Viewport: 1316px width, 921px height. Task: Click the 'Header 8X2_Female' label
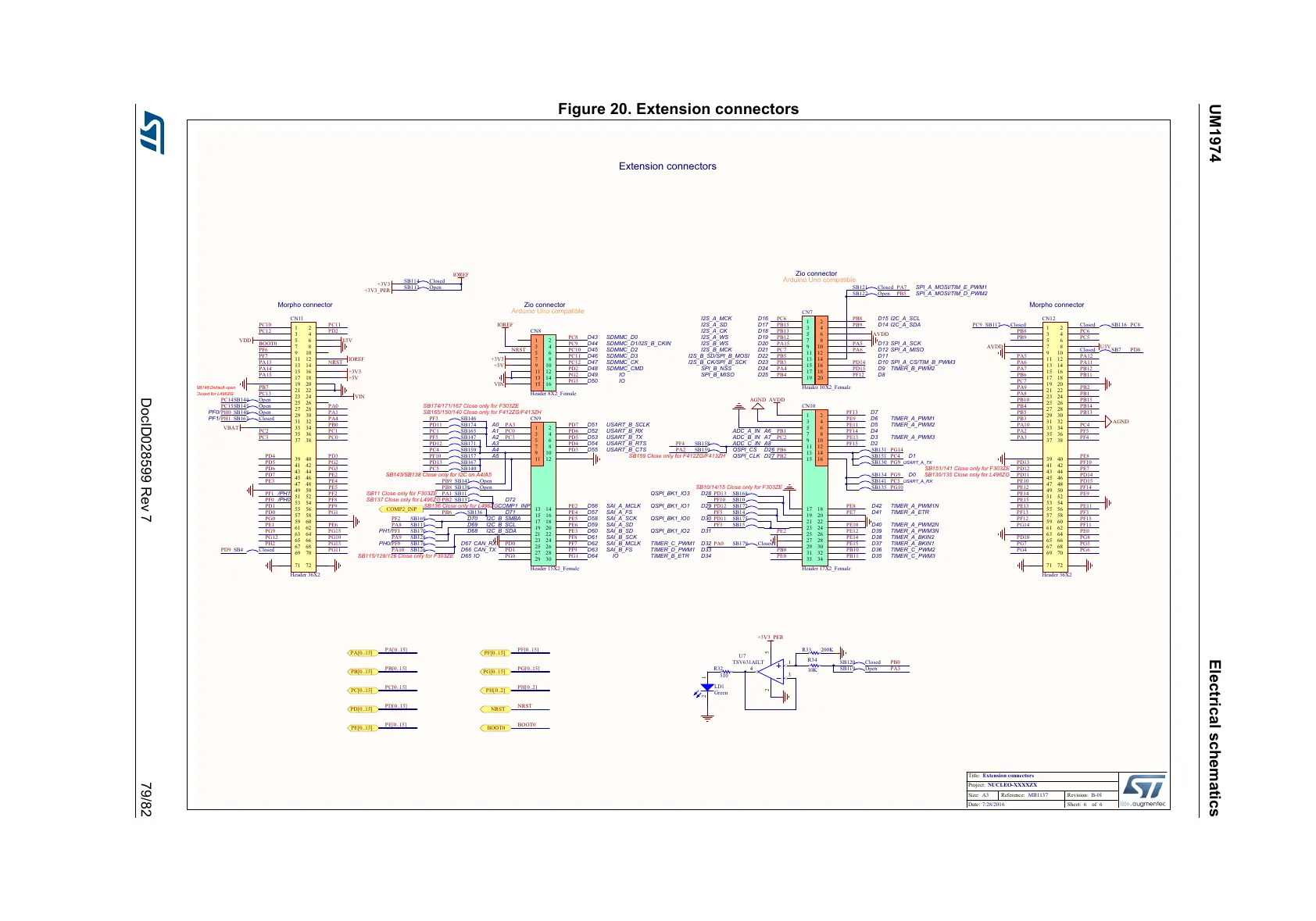553,394
